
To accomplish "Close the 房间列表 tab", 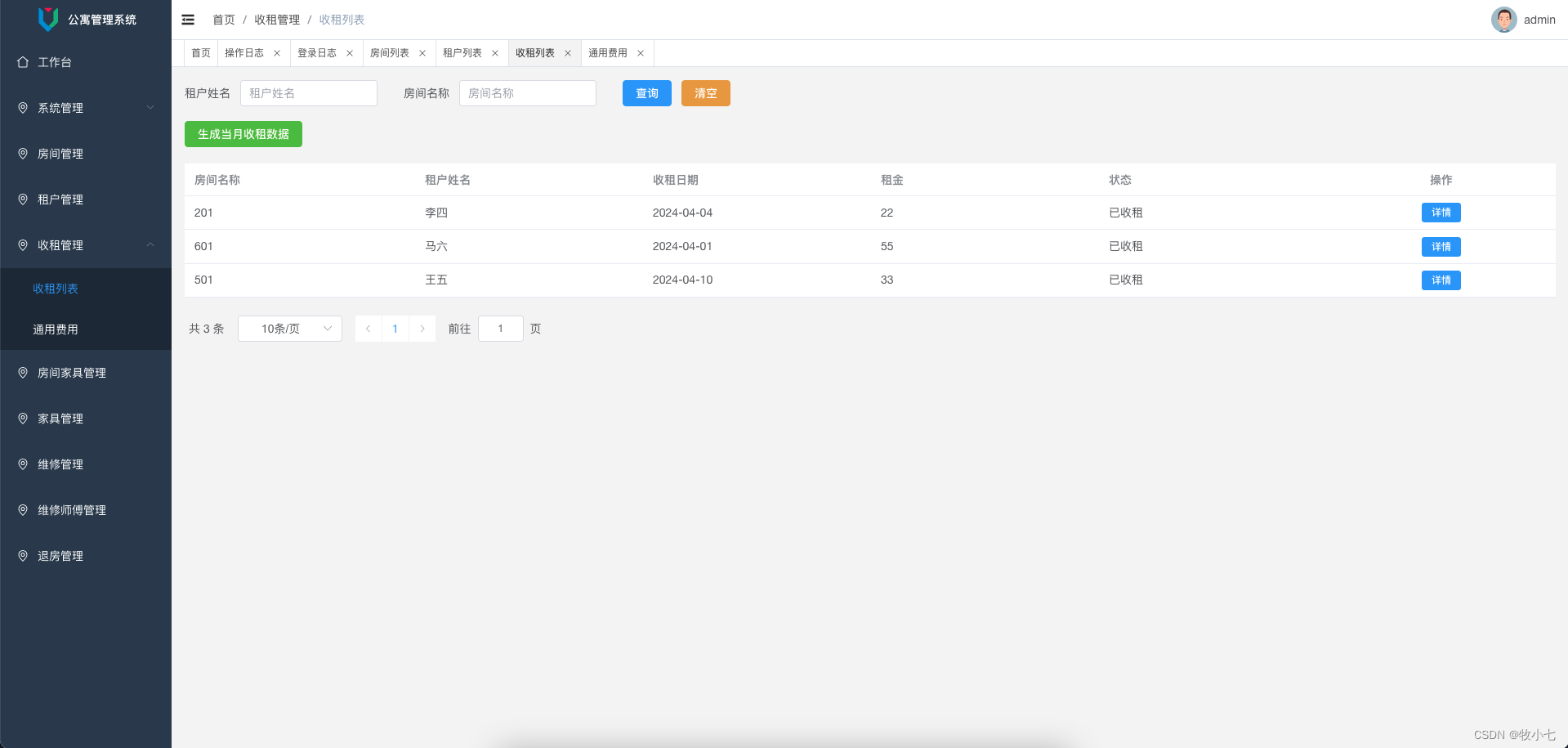I will (422, 53).
